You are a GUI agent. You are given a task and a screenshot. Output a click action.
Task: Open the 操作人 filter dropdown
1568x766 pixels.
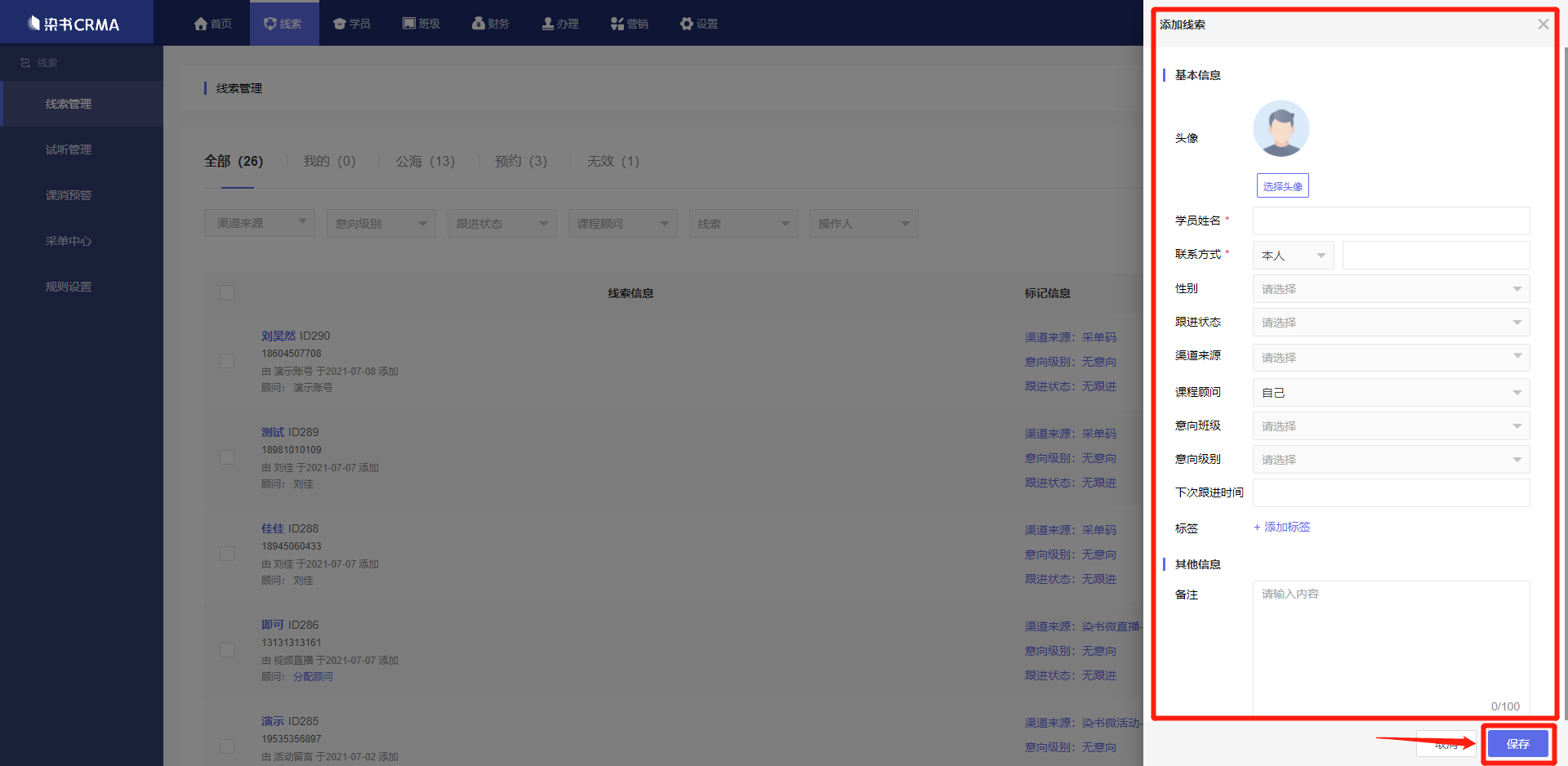(864, 223)
